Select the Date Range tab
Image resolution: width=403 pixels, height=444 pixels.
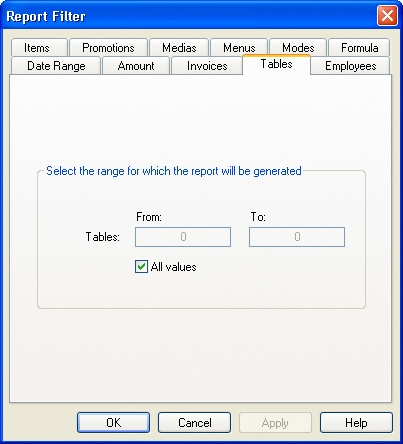tap(56, 66)
